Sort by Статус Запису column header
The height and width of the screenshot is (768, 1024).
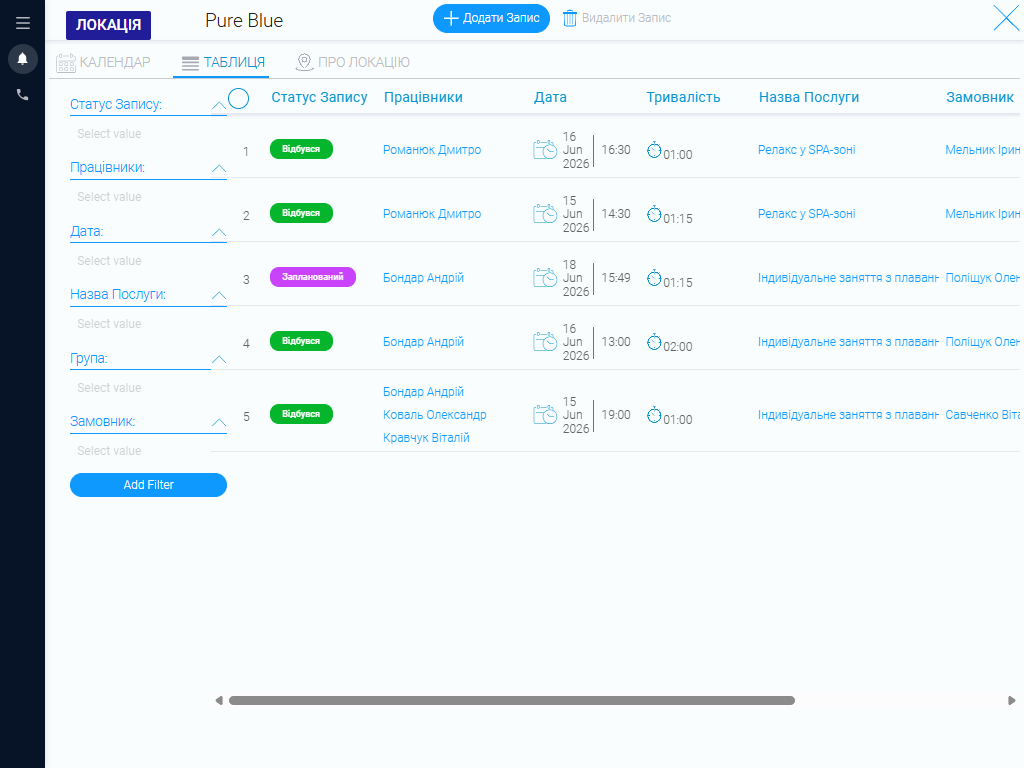(x=319, y=97)
